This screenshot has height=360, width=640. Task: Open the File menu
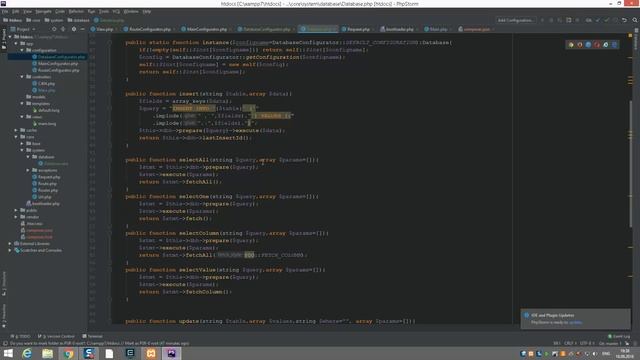[5, 11]
